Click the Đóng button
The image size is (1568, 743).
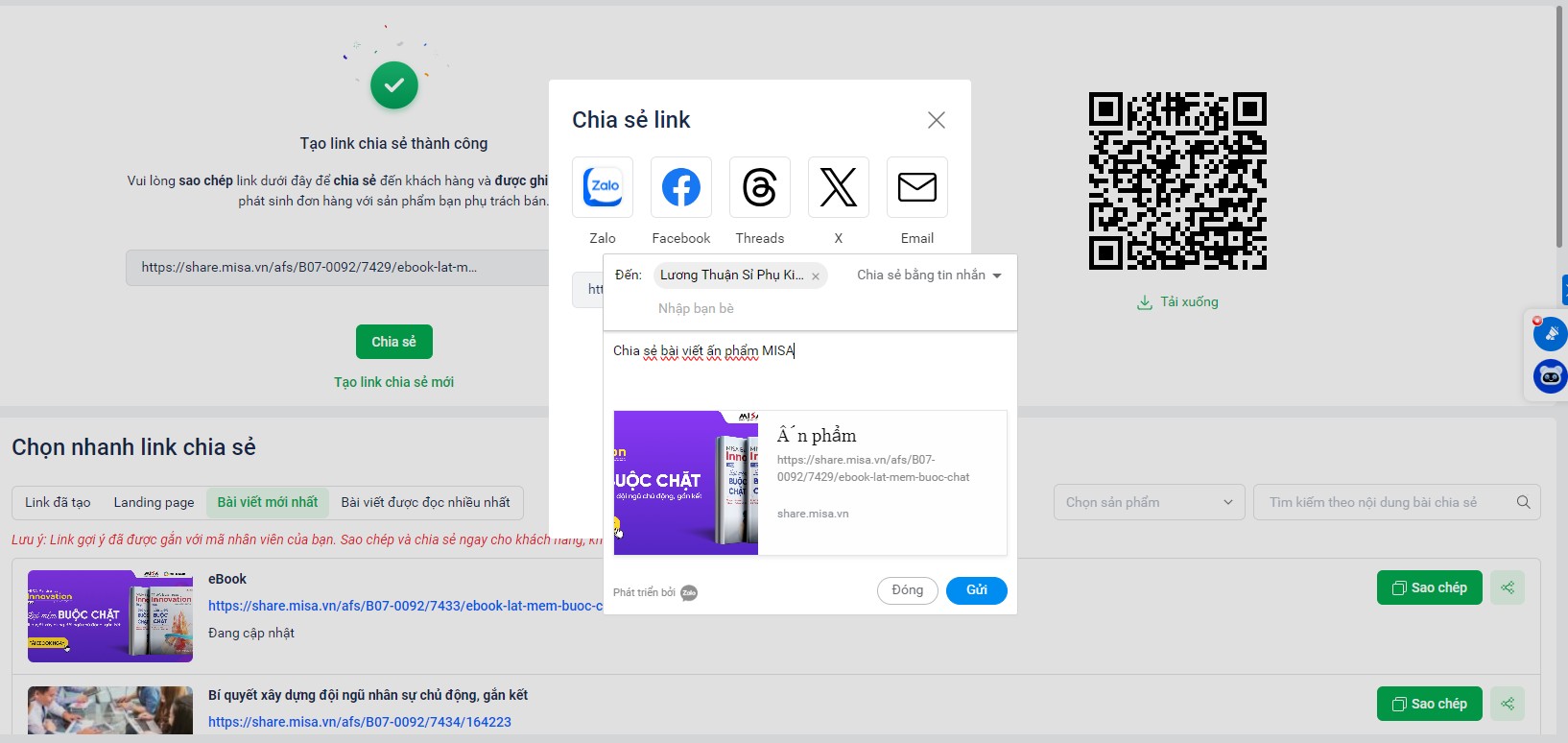[907, 590]
